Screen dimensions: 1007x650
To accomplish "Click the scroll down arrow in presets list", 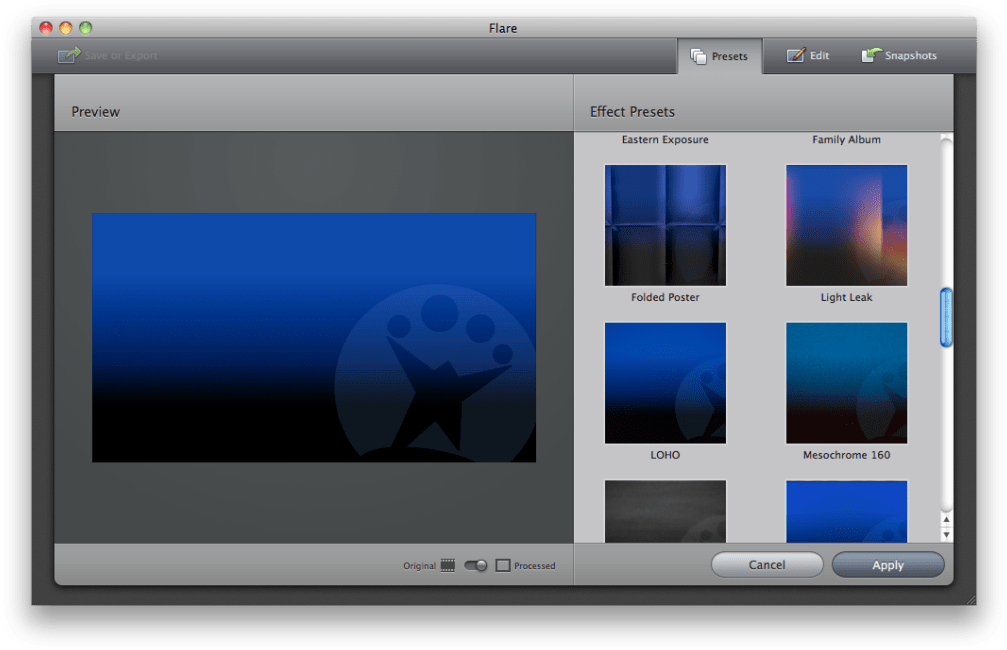I will pos(946,535).
